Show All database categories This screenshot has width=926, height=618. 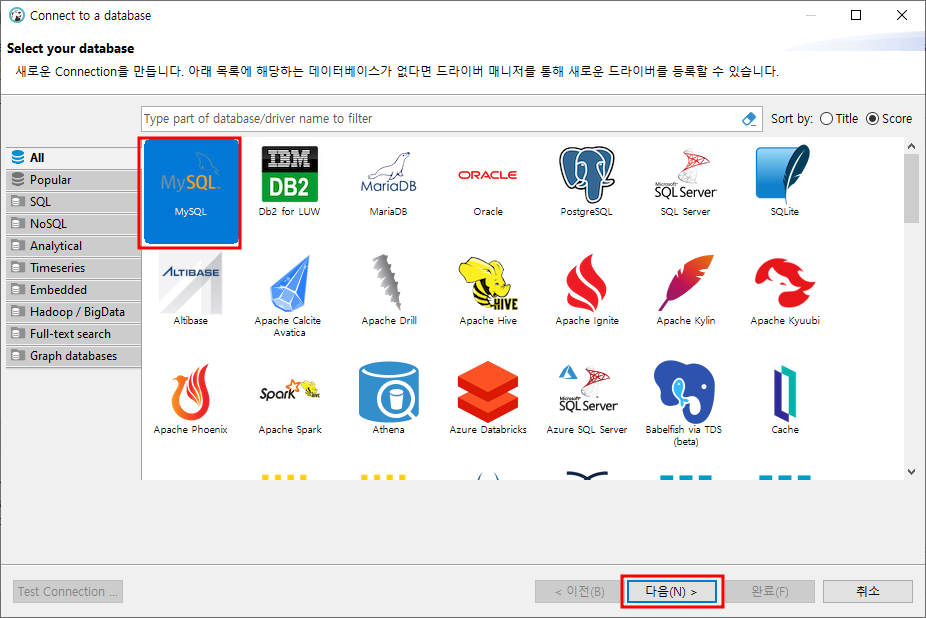click(74, 158)
